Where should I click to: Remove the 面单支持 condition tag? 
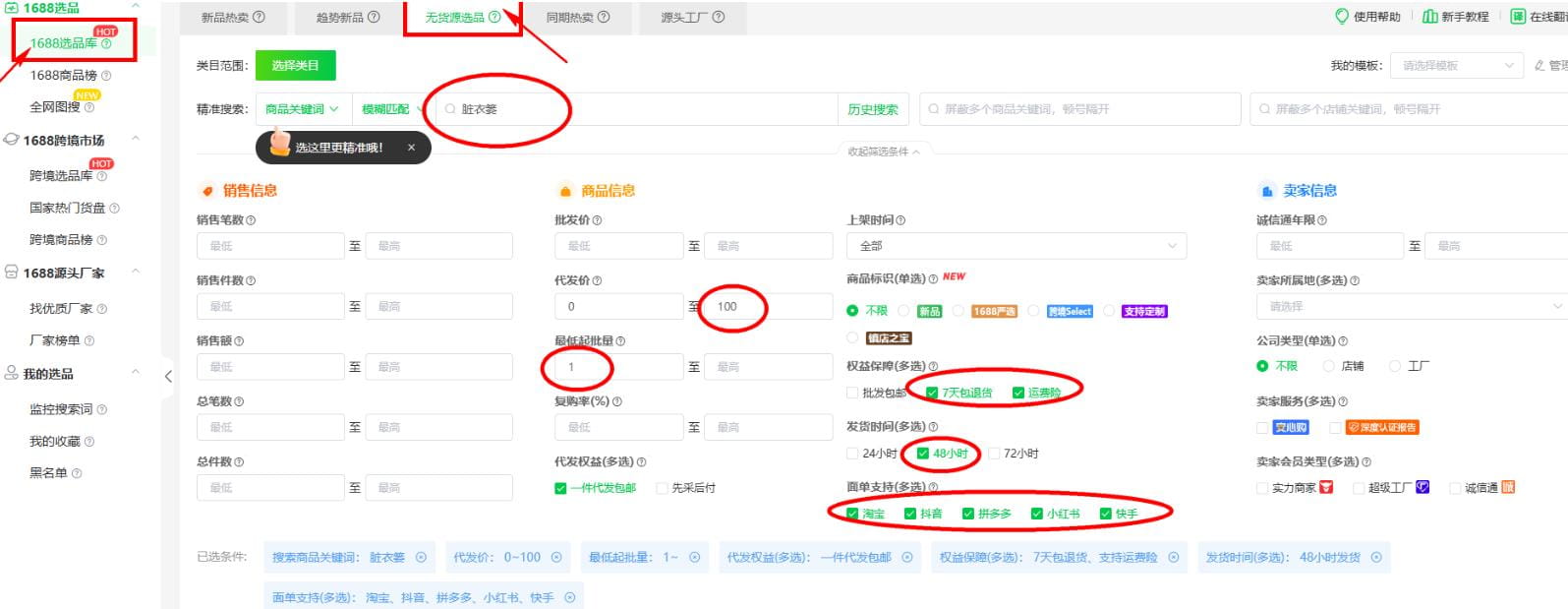point(568,597)
